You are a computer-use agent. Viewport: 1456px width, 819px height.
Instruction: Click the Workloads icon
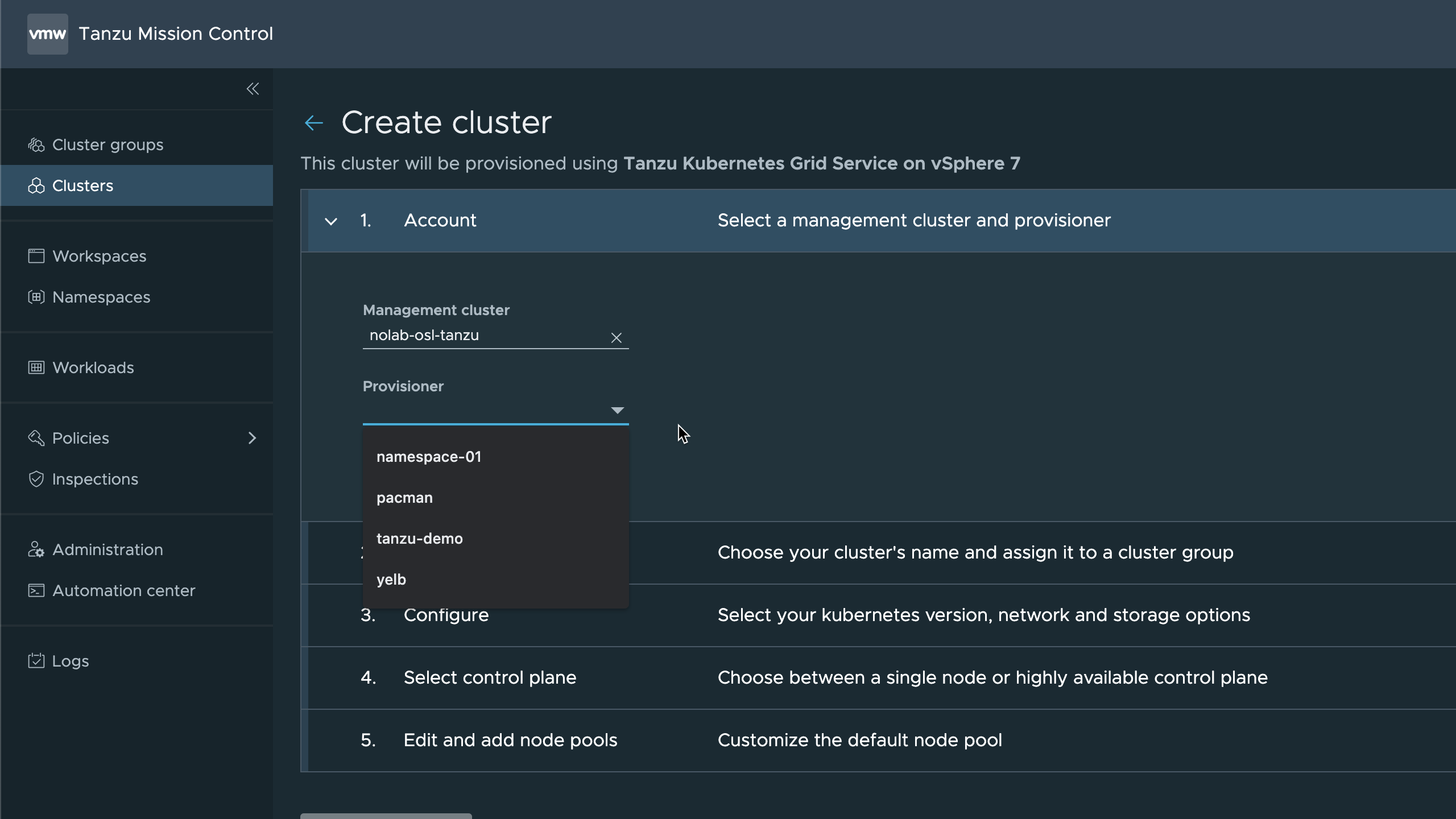pyautogui.click(x=36, y=367)
